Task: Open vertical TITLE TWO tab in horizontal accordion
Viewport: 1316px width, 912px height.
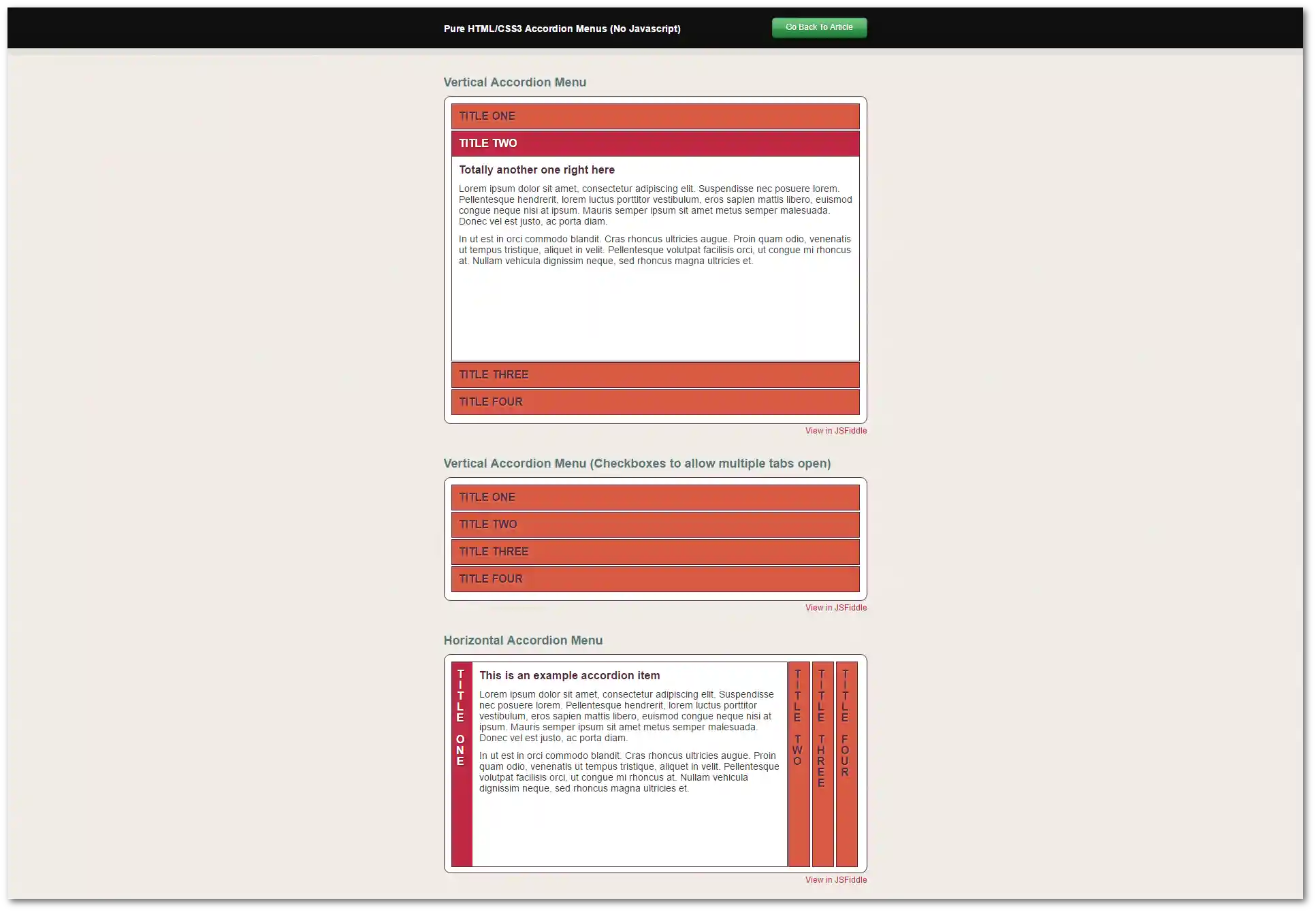Action: tap(799, 762)
